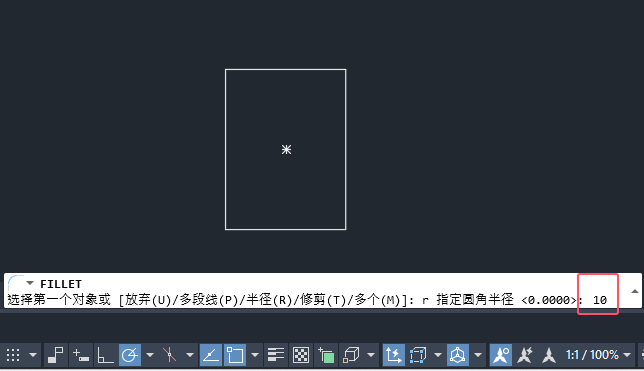Toggle polar tracking status icon
The width and height of the screenshot is (644, 371).
pos(130,355)
